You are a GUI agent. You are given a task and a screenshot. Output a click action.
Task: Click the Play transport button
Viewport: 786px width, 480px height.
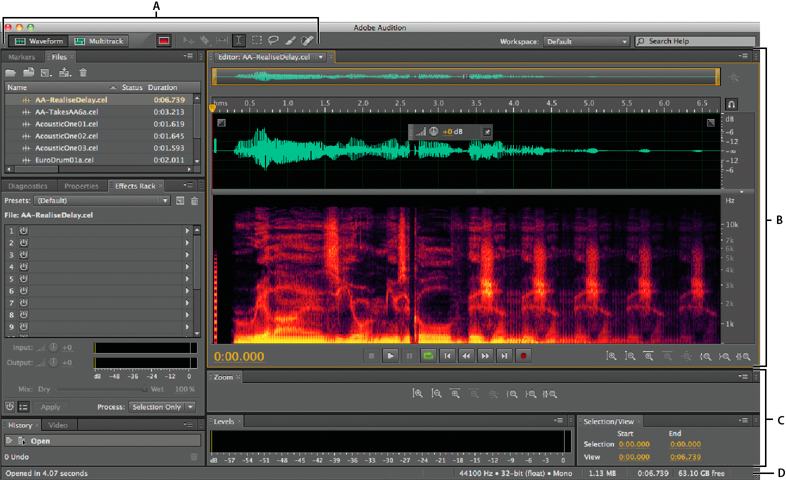[x=390, y=356]
